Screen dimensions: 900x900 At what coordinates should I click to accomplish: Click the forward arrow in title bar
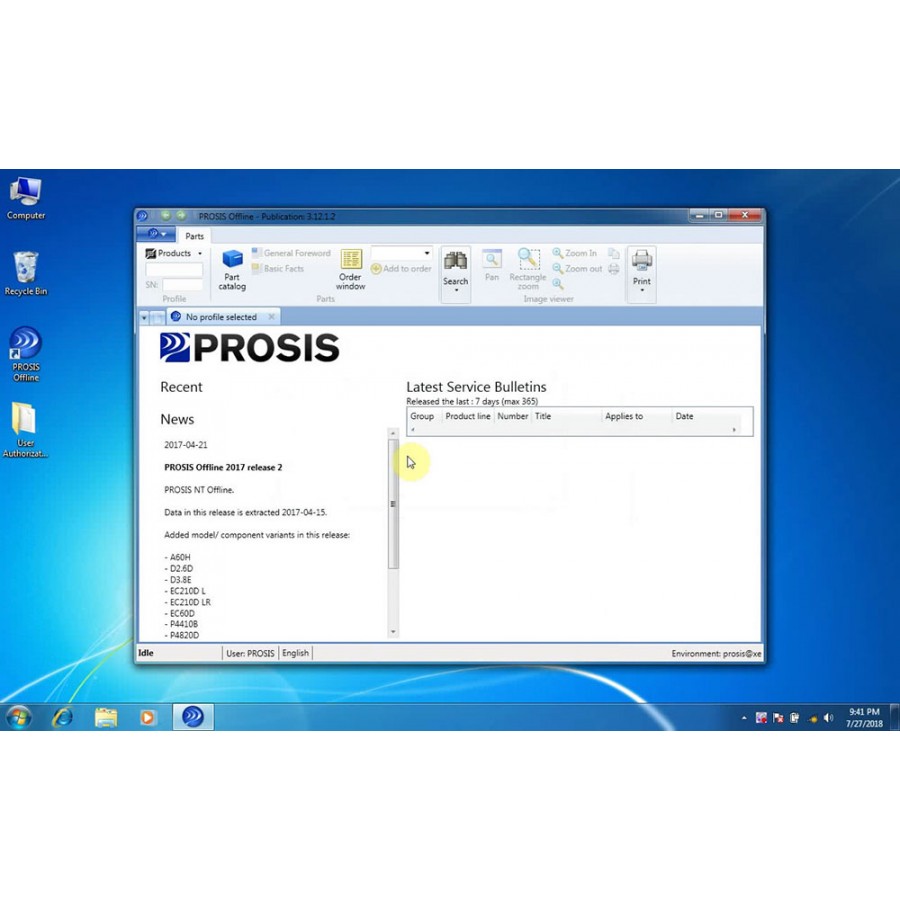[181, 216]
